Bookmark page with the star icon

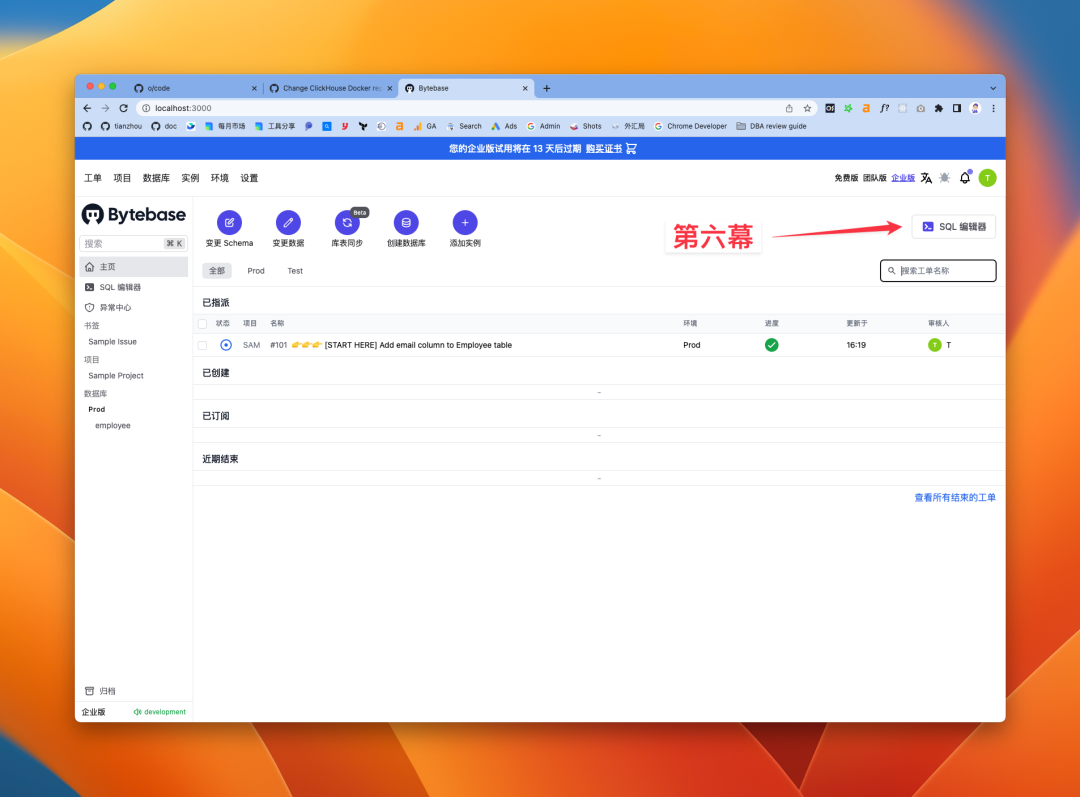click(x=807, y=108)
